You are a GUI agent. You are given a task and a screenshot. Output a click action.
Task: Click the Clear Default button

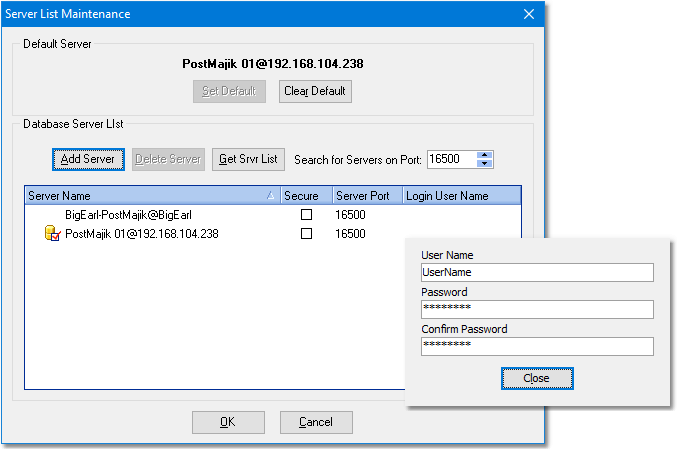pos(315,91)
